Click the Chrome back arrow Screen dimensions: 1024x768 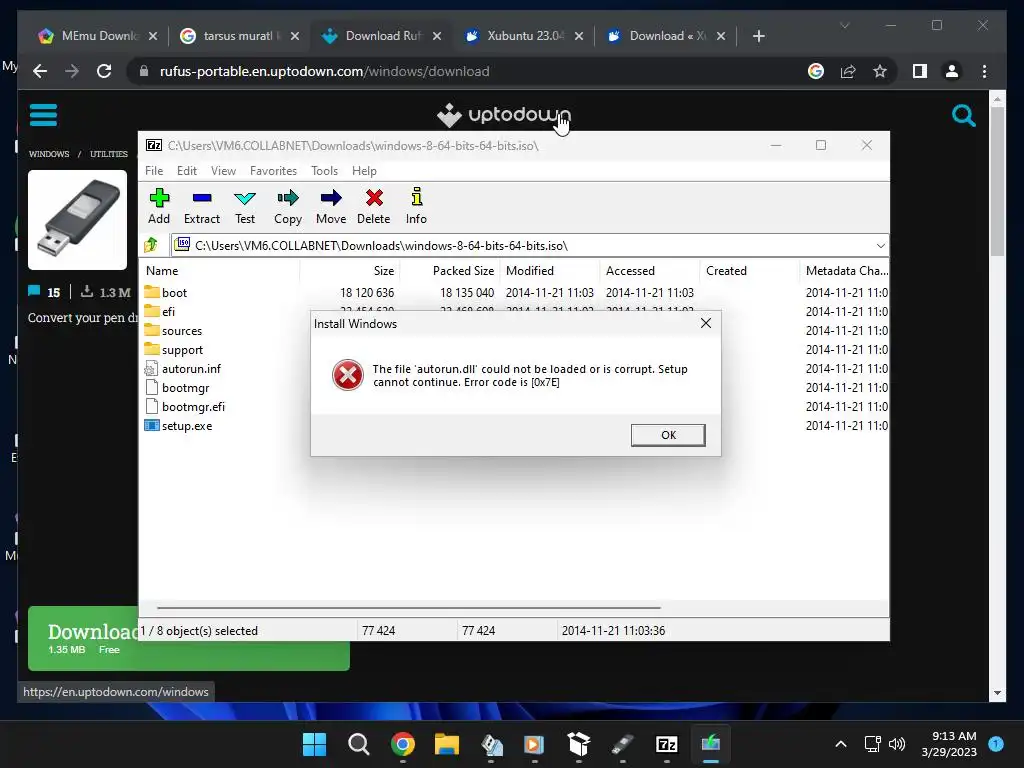[x=40, y=71]
